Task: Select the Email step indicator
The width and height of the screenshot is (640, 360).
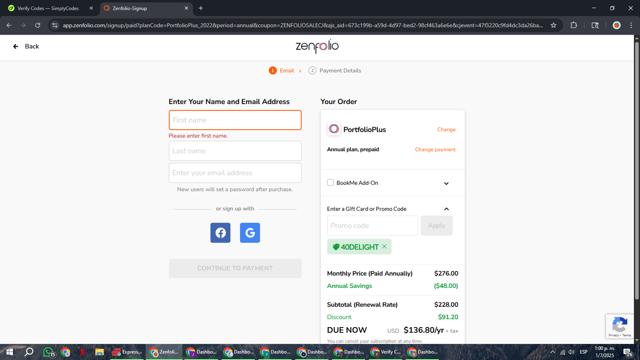Action: point(282,71)
